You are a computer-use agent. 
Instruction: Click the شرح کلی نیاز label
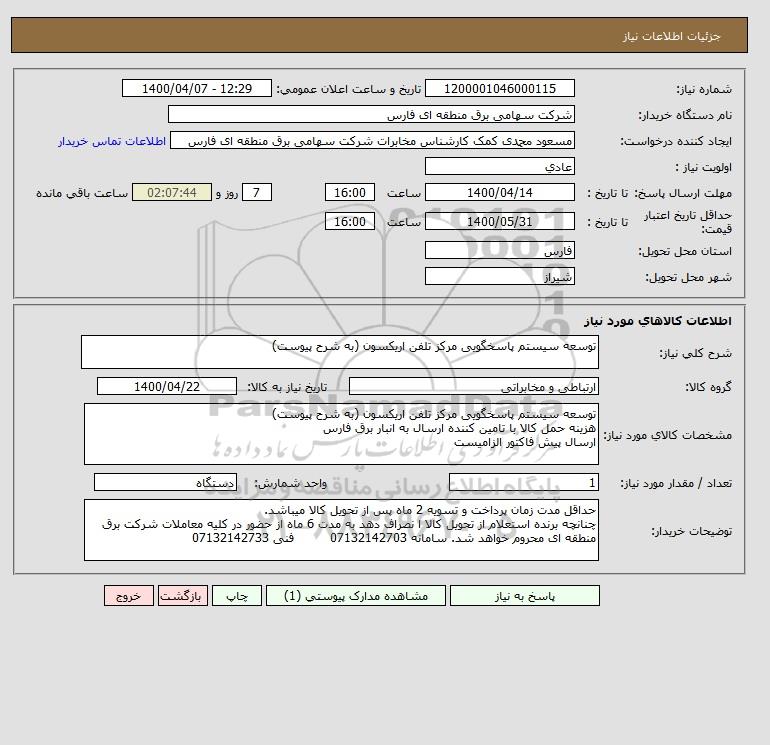(695, 353)
